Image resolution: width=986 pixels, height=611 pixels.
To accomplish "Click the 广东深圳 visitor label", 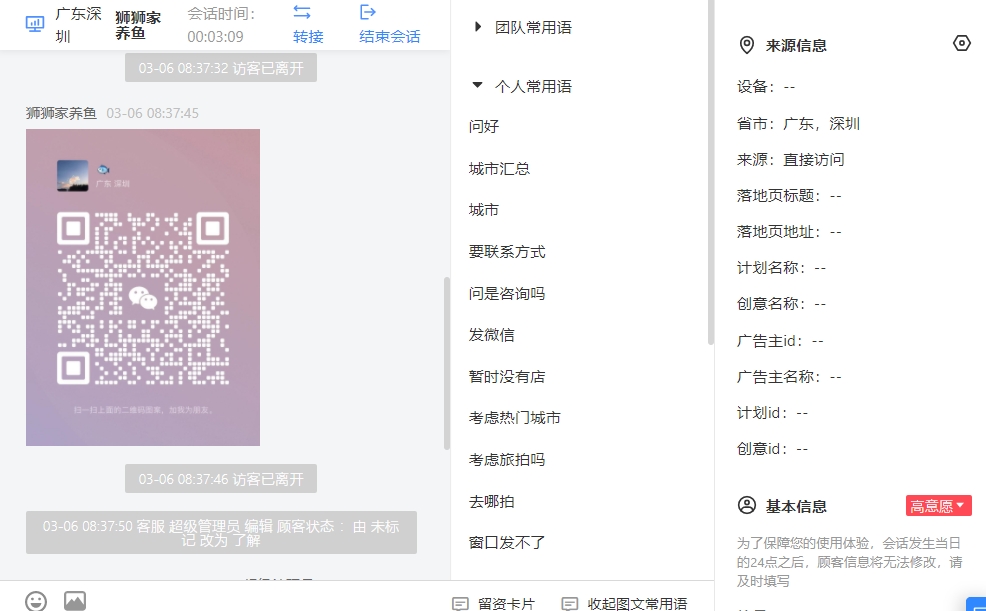I will click(79, 25).
